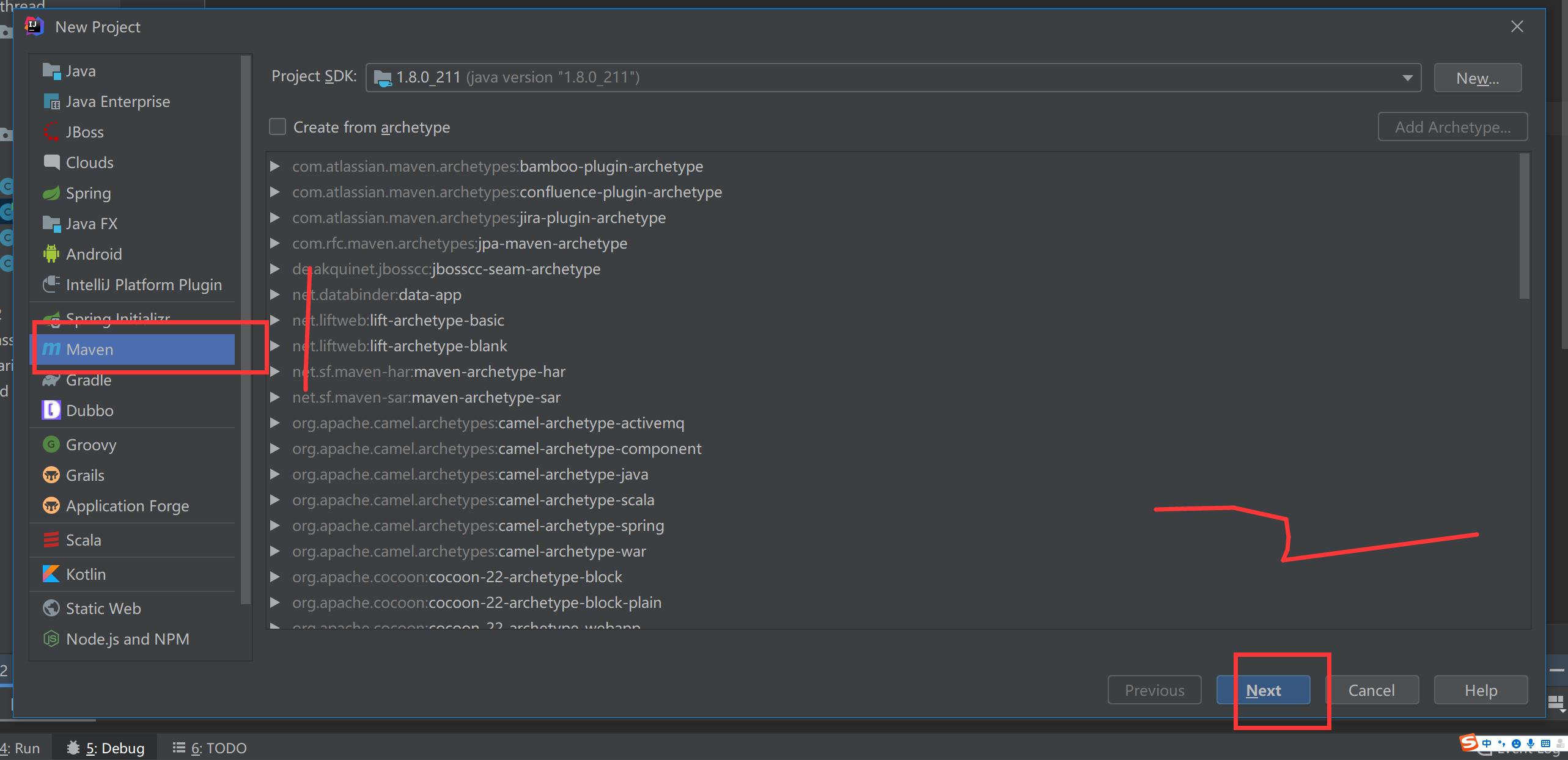Click the Sogou input method icon
This screenshot has width=1568, height=760.
[1468, 742]
